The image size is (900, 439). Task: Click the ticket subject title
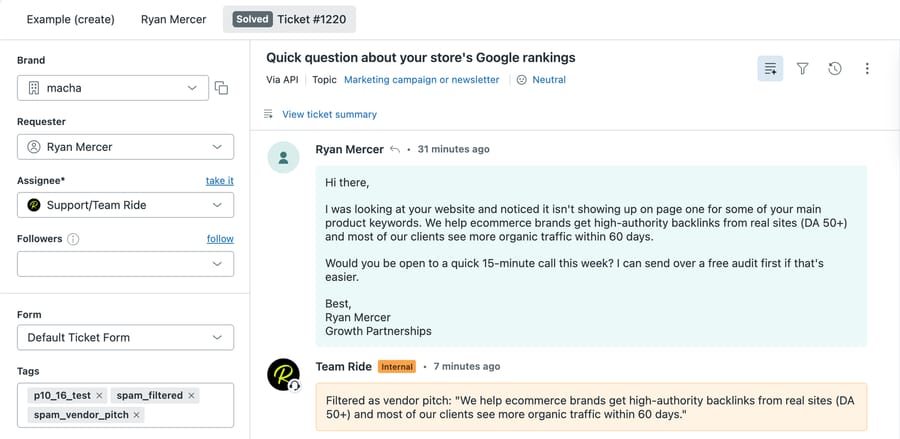tap(421, 57)
